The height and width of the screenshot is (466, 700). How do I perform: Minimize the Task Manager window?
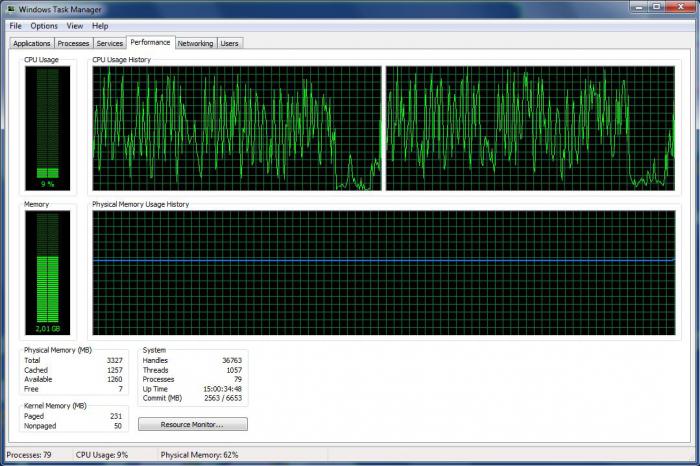pos(639,7)
